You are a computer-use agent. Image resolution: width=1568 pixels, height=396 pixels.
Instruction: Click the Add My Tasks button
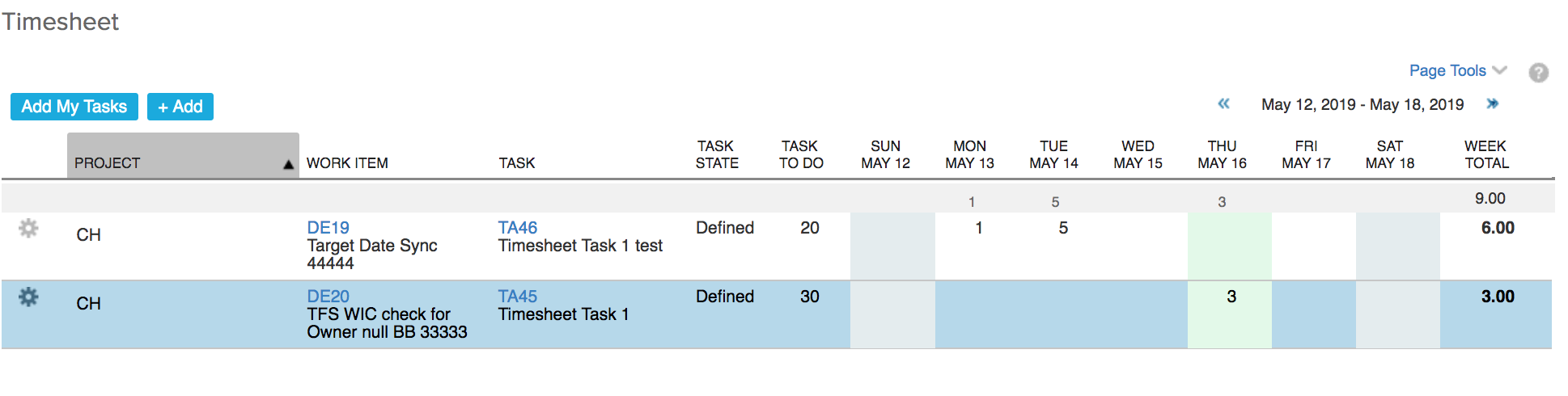pyautogui.click(x=74, y=107)
